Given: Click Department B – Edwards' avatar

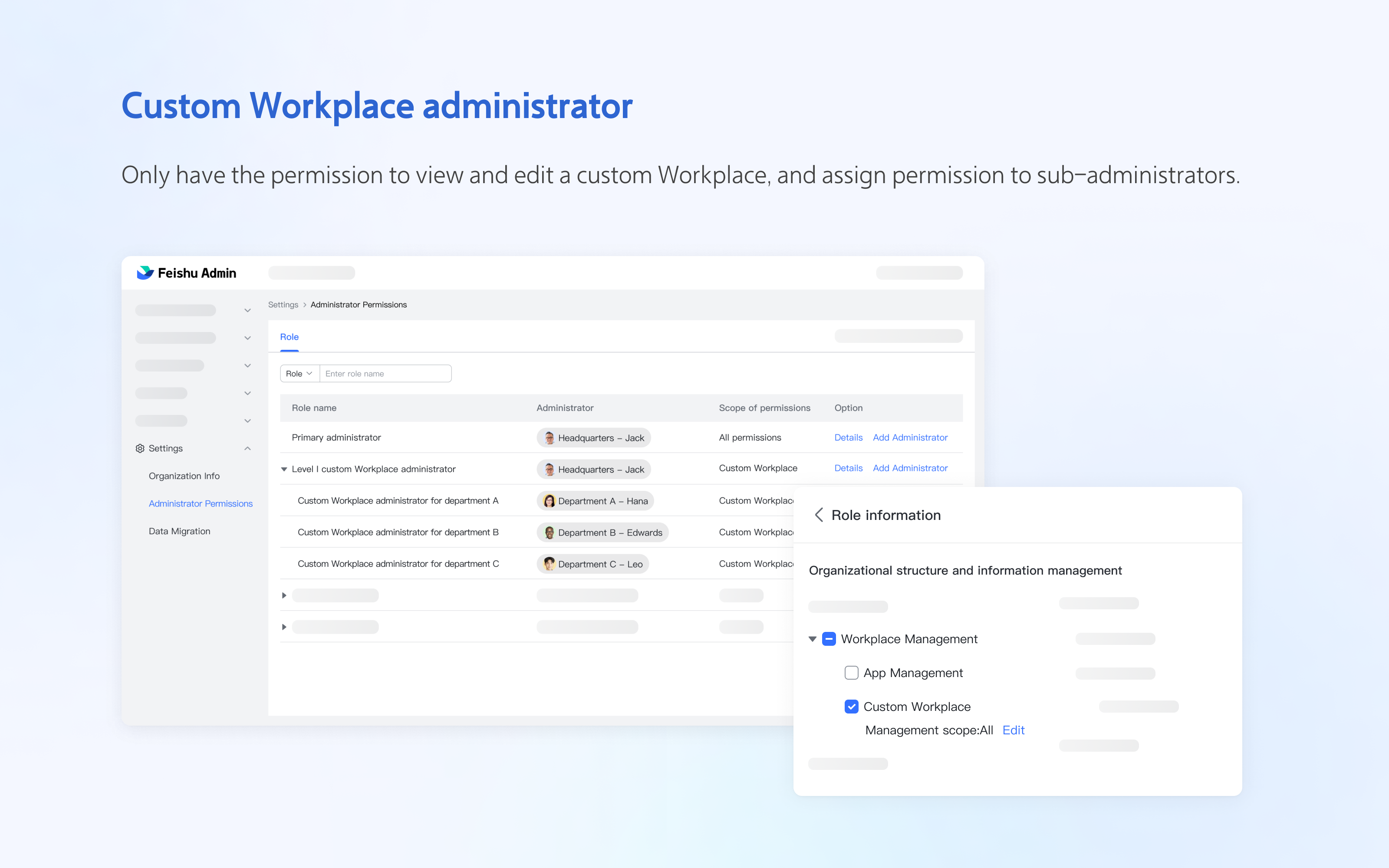Looking at the screenshot, I should pyautogui.click(x=549, y=532).
